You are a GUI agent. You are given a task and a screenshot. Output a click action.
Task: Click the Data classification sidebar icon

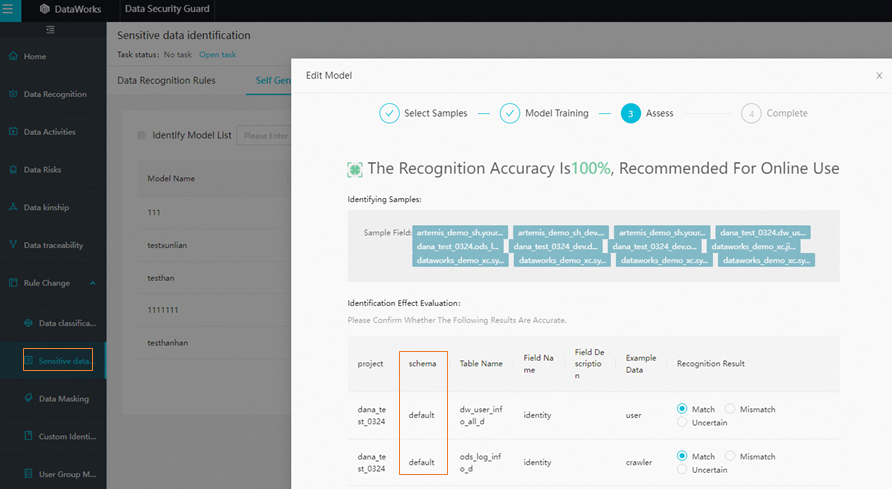coord(28,323)
